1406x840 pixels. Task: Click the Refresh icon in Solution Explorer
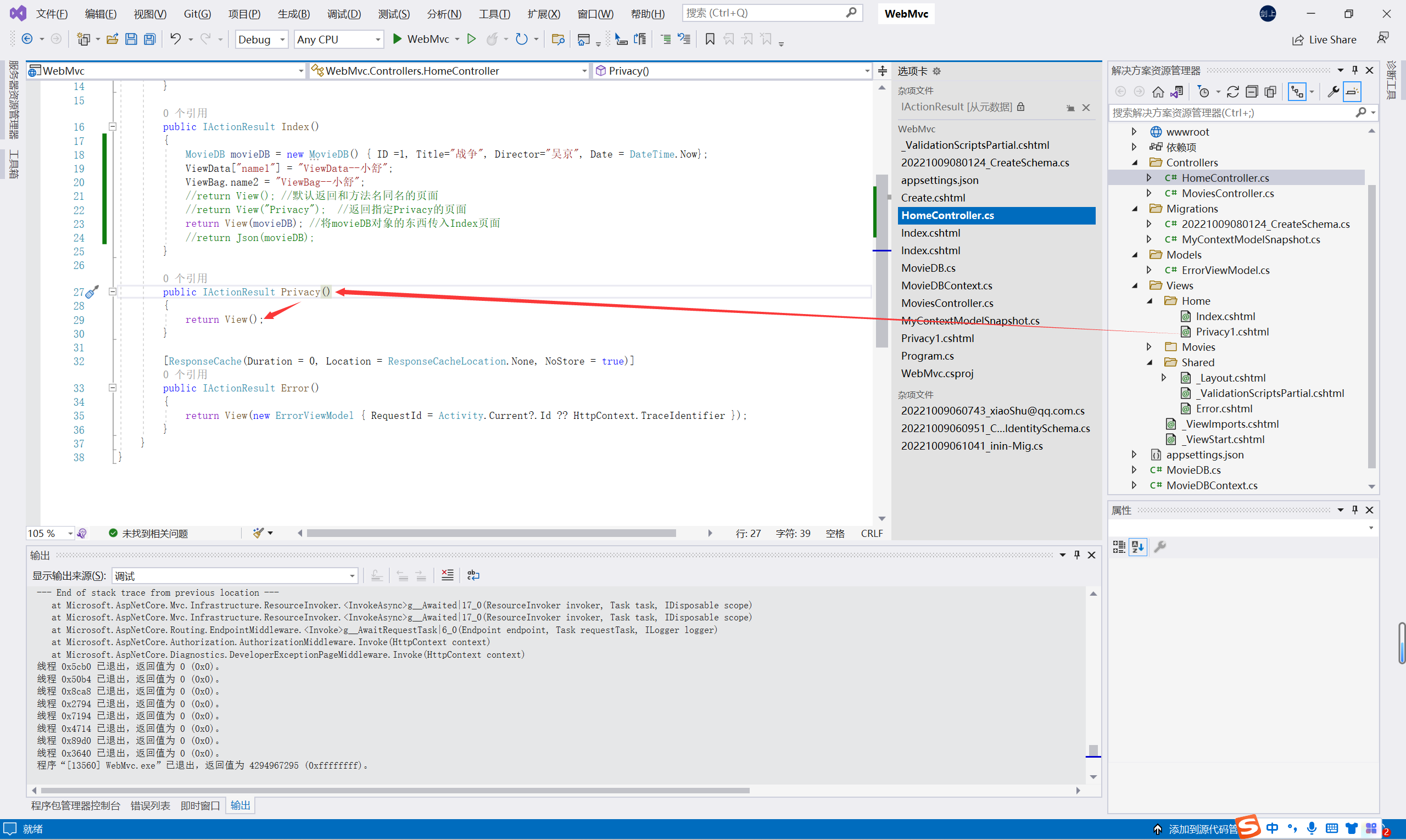point(1233,92)
